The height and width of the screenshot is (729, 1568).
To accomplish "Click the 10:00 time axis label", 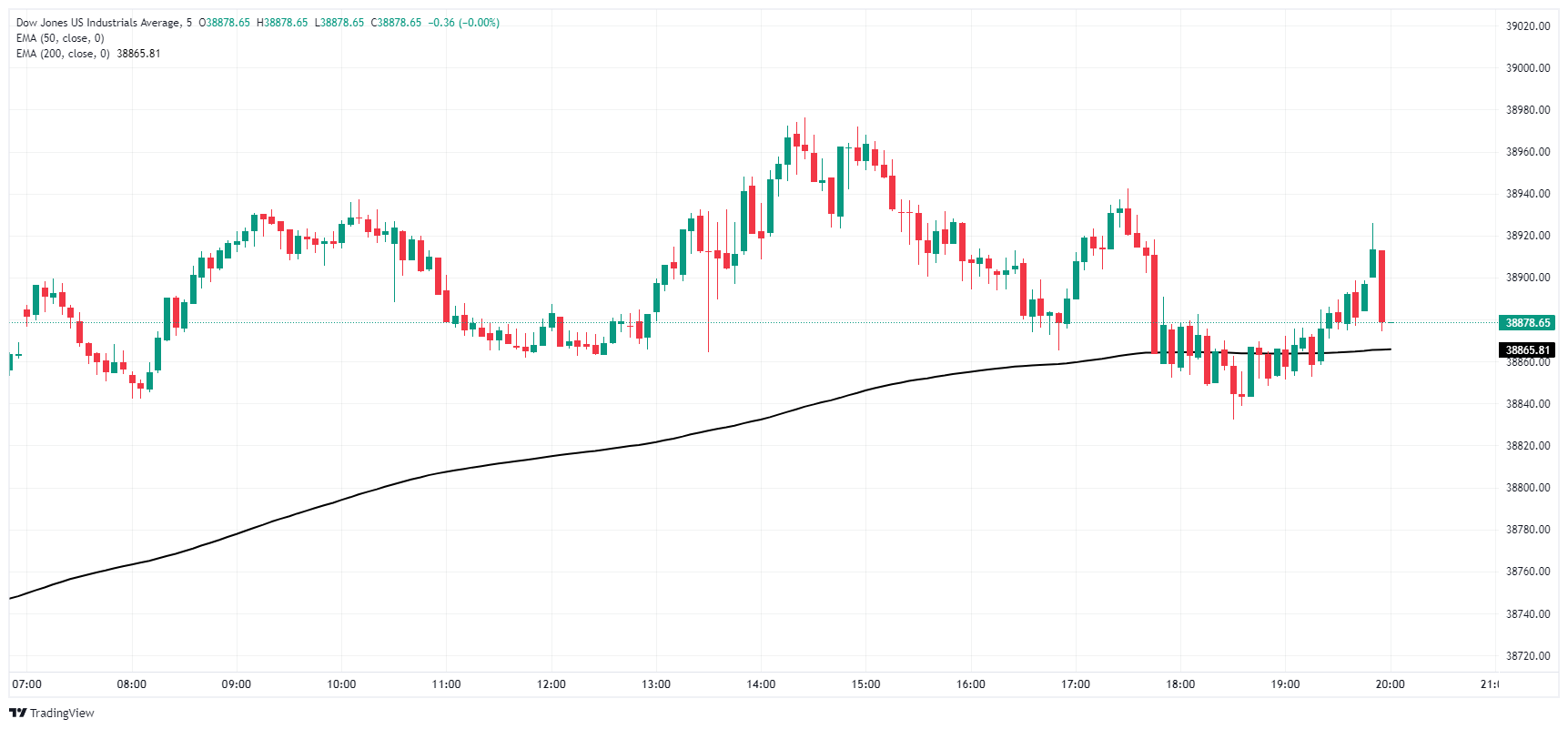I will pyautogui.click(x=341, y=684).
